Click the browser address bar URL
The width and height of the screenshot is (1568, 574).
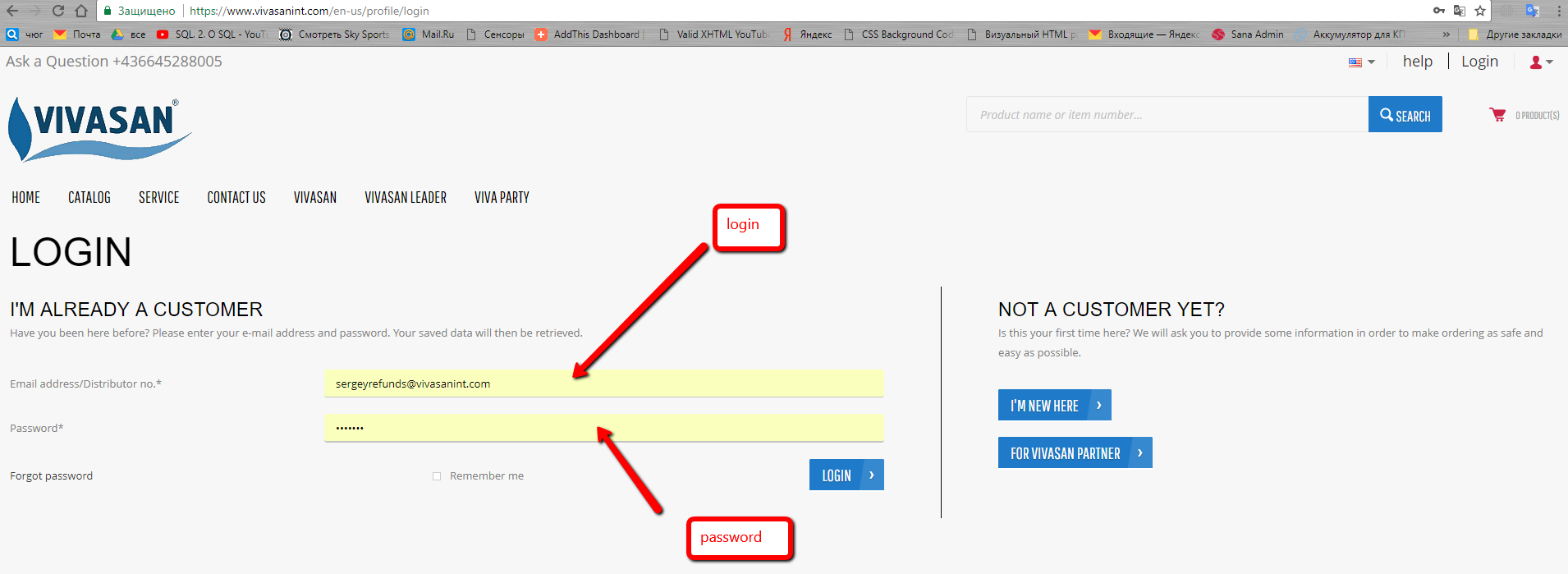click(x=309, y=11)
